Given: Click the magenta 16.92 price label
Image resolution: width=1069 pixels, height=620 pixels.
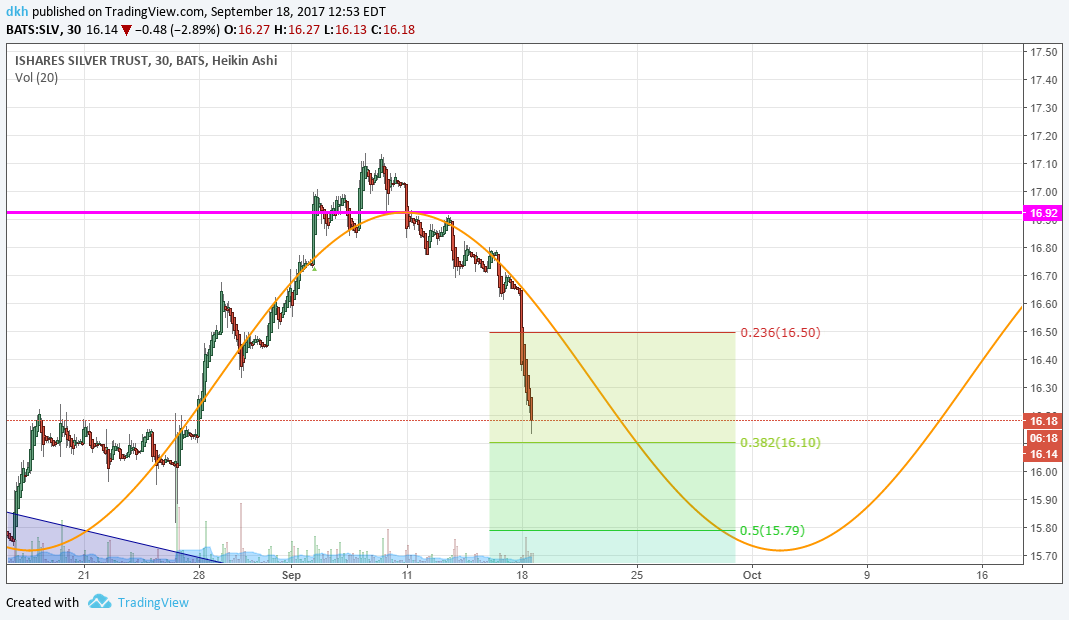Looking at the screenshot, I should [x=1043, y=213].
